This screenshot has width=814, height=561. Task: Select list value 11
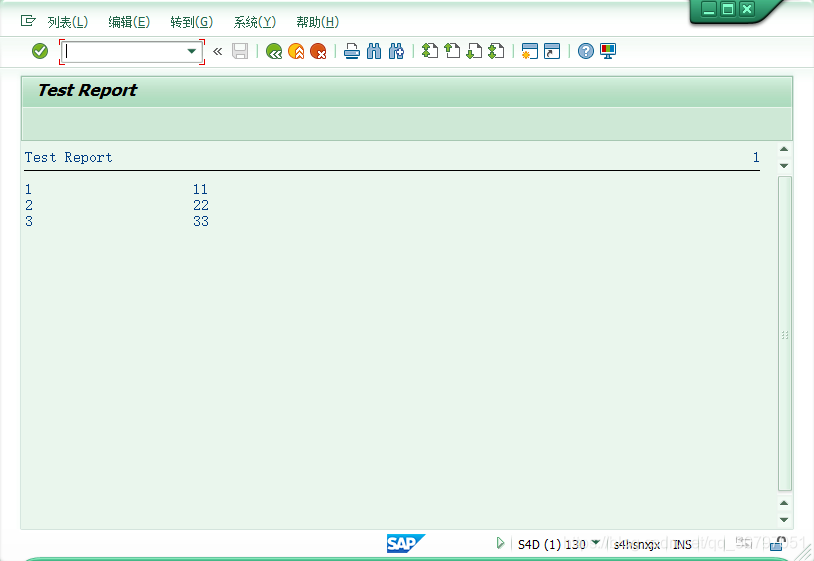200,189
